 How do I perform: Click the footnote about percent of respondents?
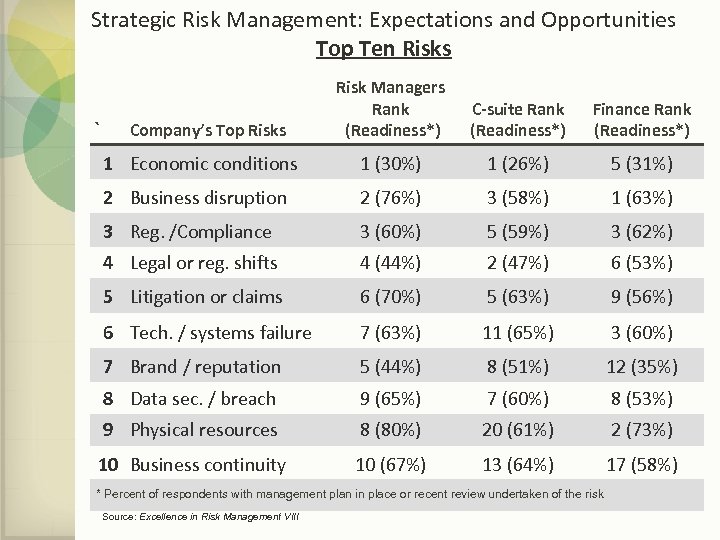[349, 494]
